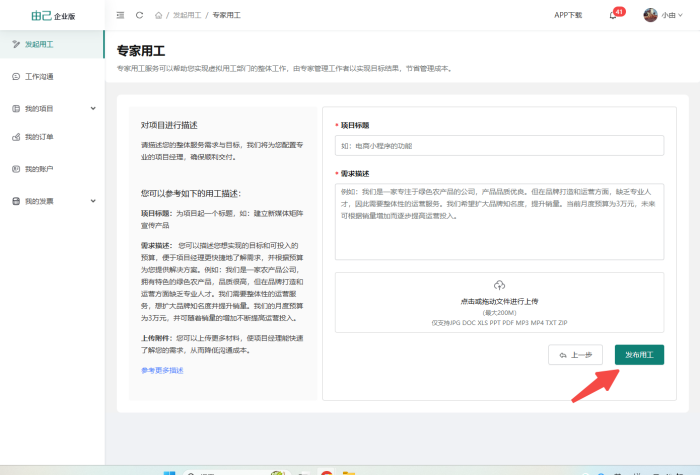Click the 上传附件 guidance paragraph
The width and height of the screenshot is (700, 475).
pos(222,344)
